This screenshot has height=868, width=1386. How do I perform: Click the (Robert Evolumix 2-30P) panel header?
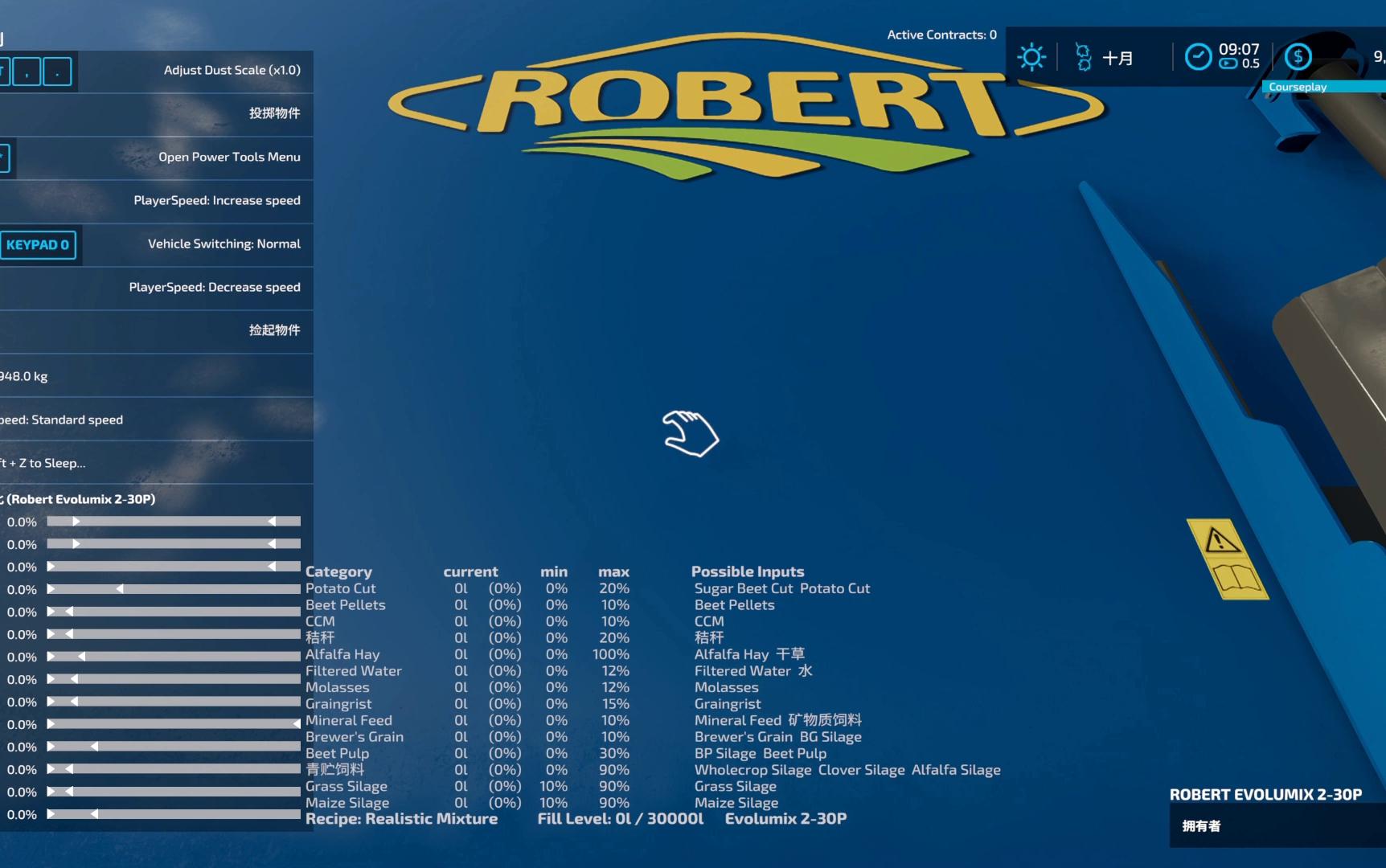coord(81,499)
